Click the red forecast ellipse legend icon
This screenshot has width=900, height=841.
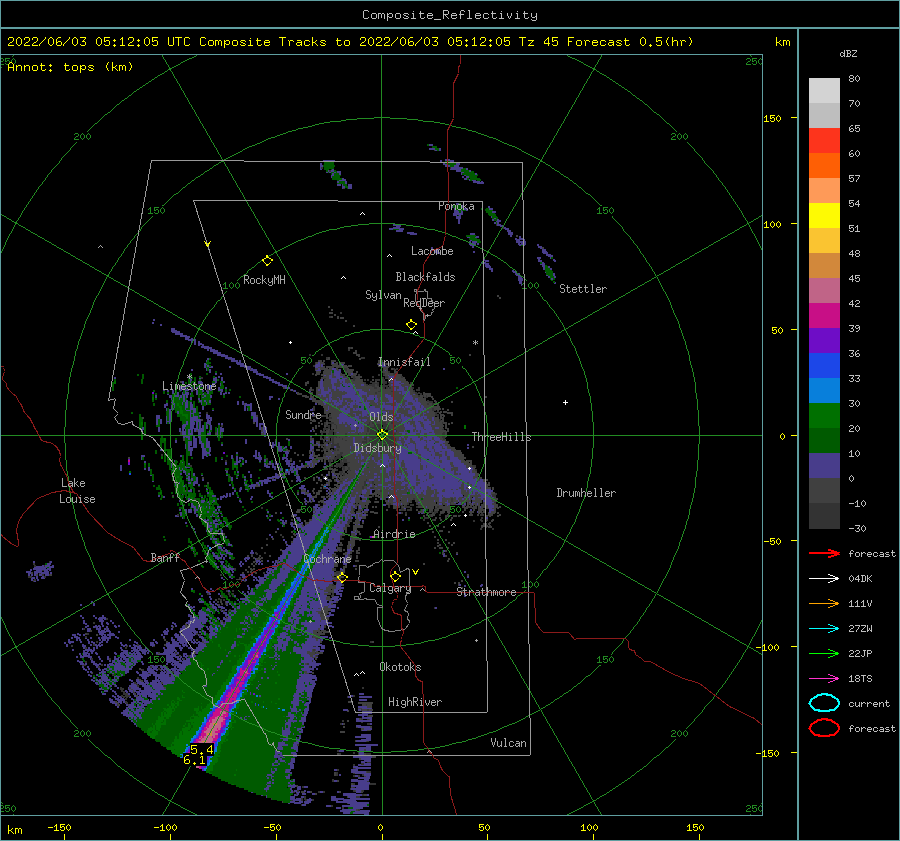824,728
